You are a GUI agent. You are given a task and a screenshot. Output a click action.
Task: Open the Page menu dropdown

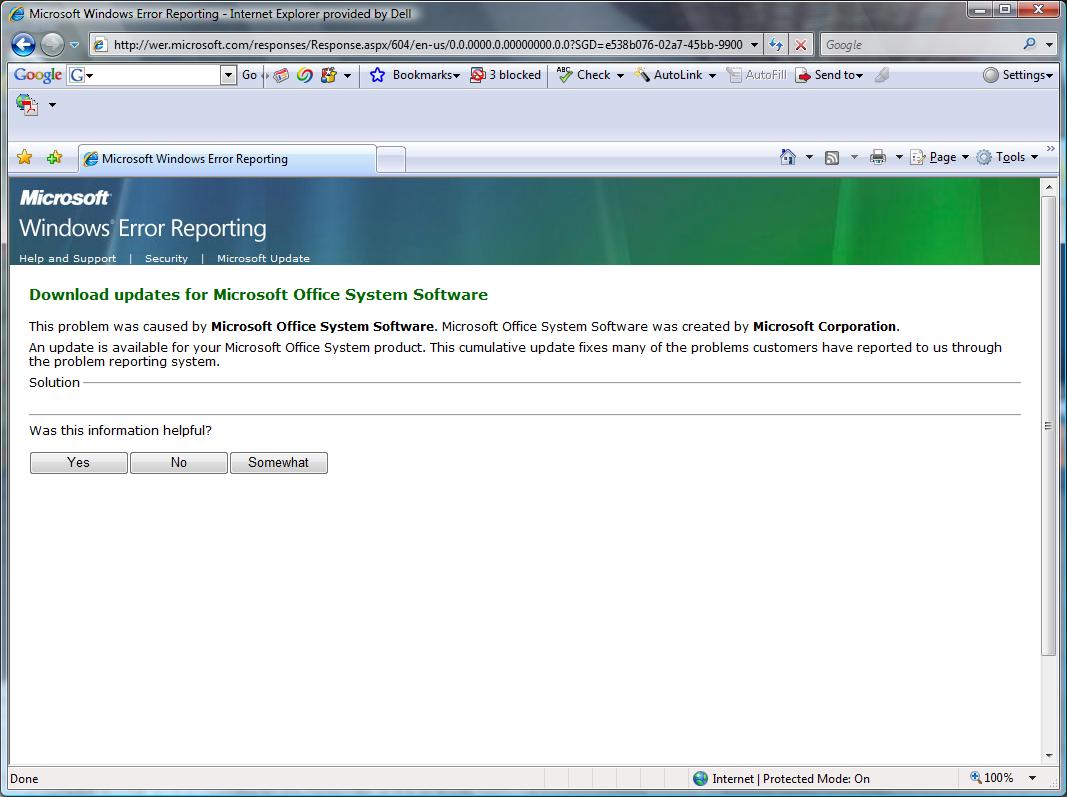940,157
